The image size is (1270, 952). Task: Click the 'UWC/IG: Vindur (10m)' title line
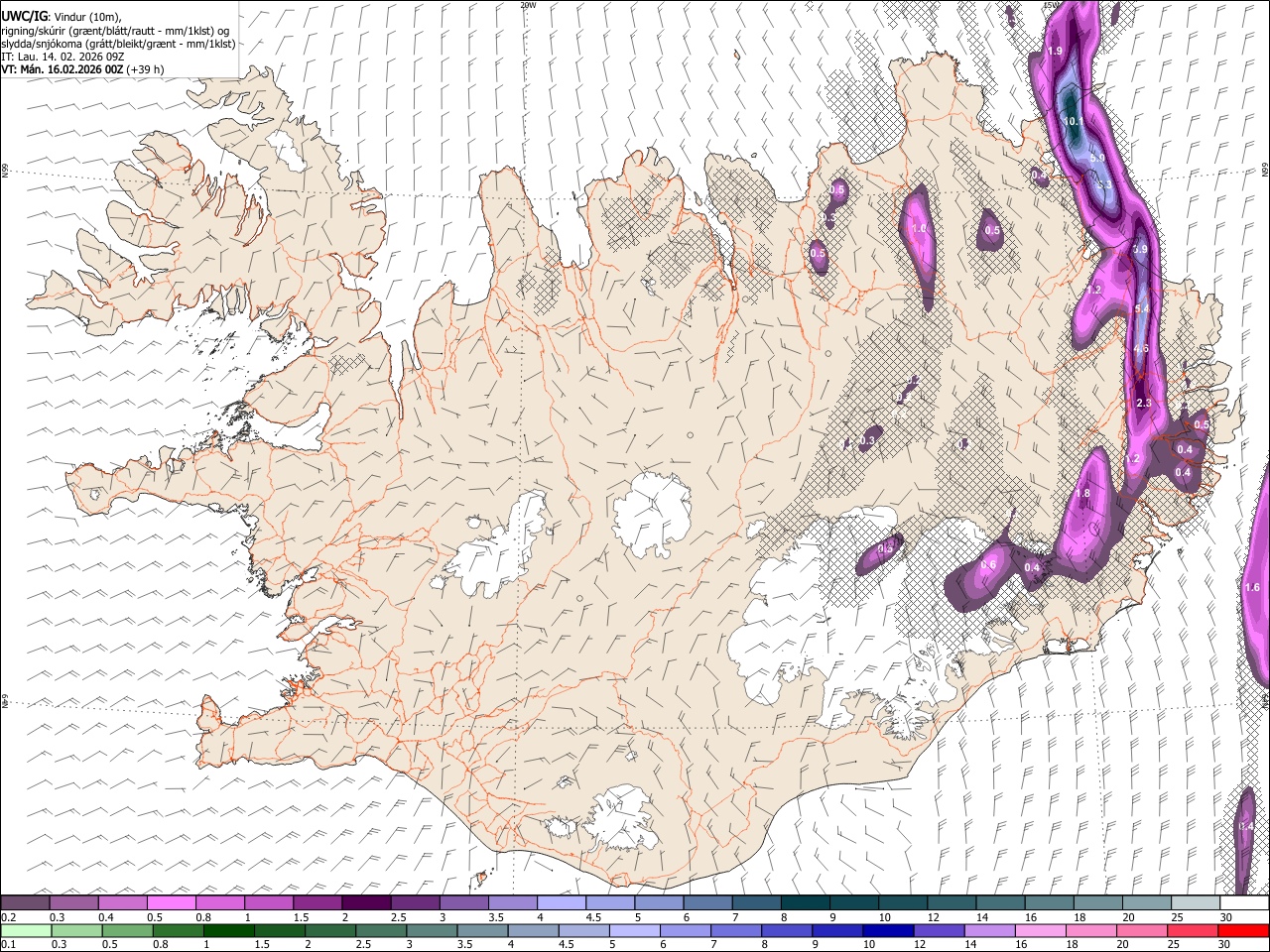(x=62, y=16)
